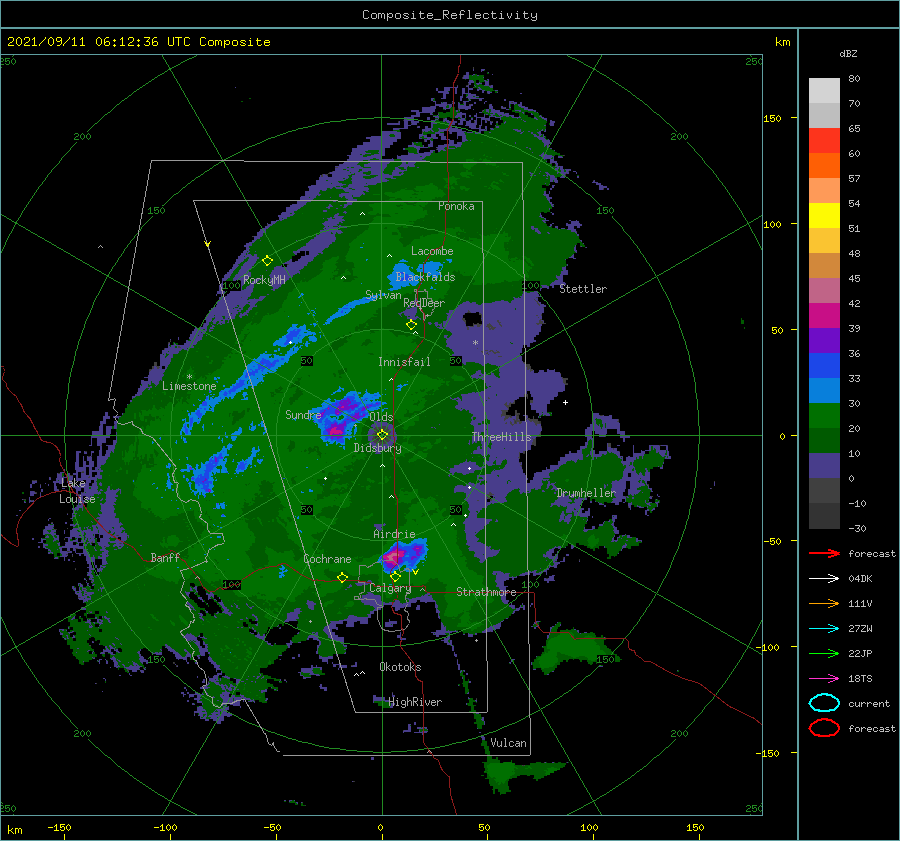Click the Ponoka town label
This screenshot has height=841, width=900.
456,206
